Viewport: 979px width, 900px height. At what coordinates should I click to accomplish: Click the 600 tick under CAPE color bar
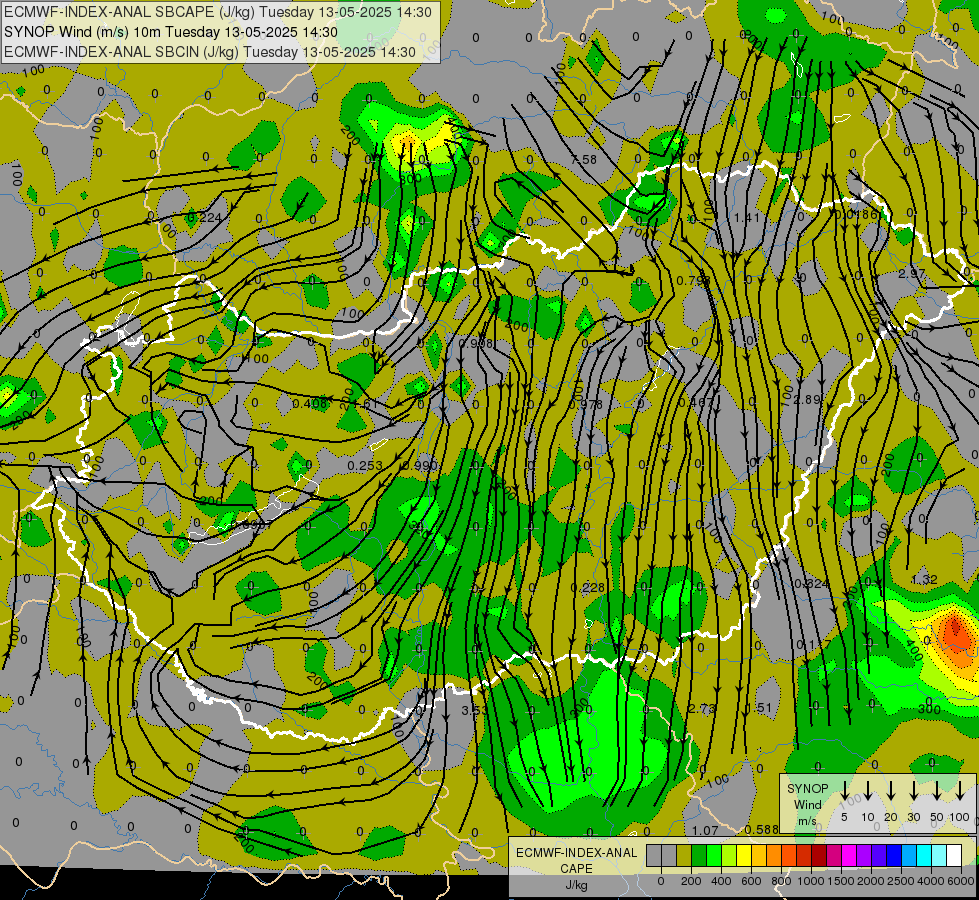751,881
